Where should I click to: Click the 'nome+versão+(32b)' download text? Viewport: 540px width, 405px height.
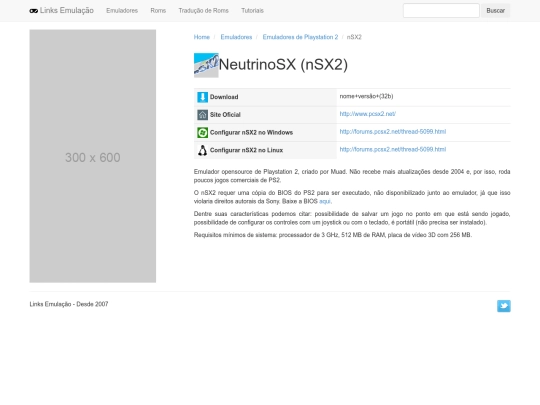click(x=366, y=96)
